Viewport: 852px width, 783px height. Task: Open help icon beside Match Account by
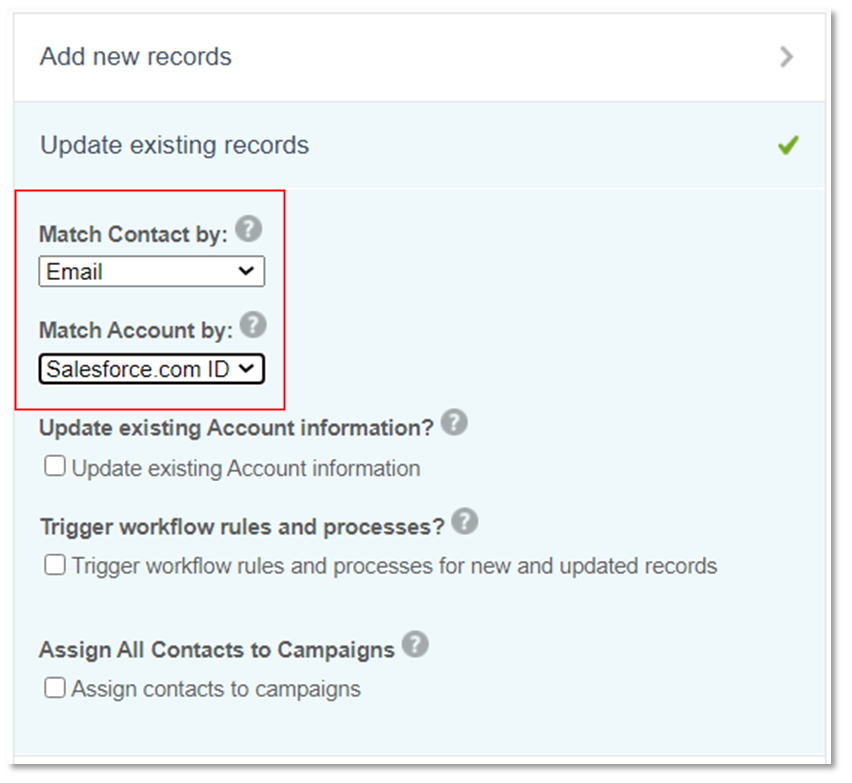(253, 325)
